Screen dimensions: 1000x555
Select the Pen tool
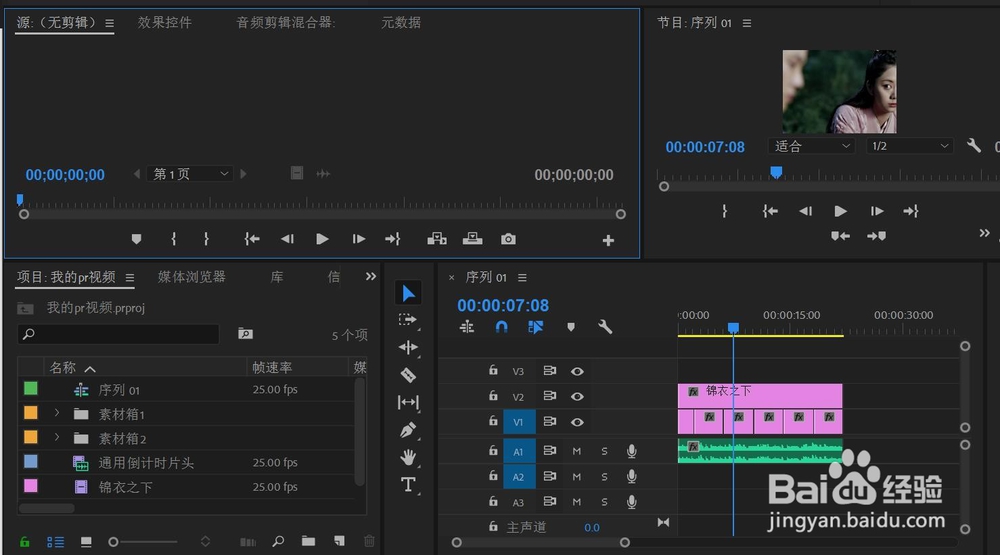[408, 430]
